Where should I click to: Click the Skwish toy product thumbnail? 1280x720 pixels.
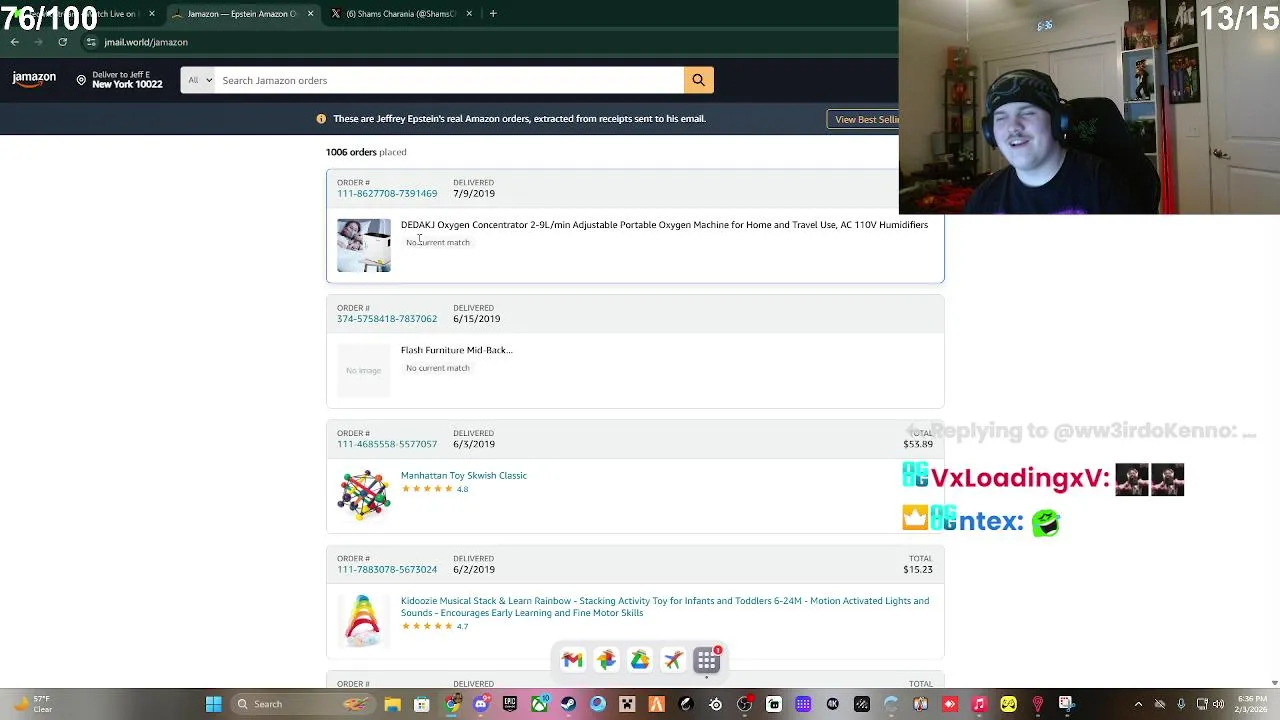[364, 495]
